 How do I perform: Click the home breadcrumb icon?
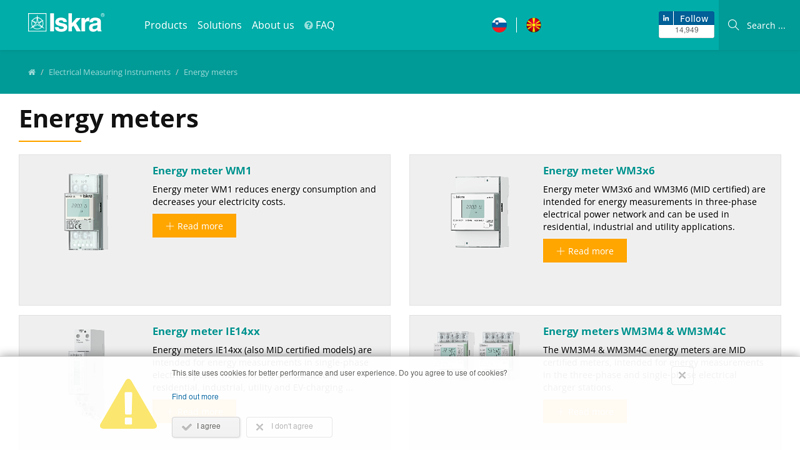pos(32,72)
